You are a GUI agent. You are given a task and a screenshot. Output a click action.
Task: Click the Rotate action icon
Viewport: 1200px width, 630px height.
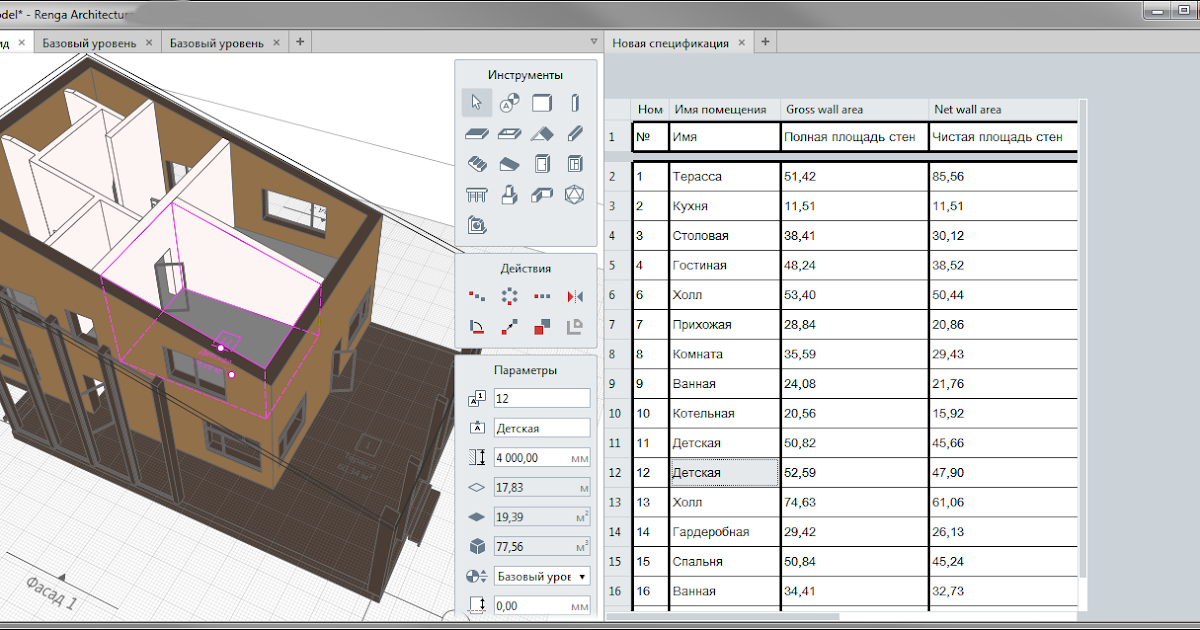pos(476,326)
